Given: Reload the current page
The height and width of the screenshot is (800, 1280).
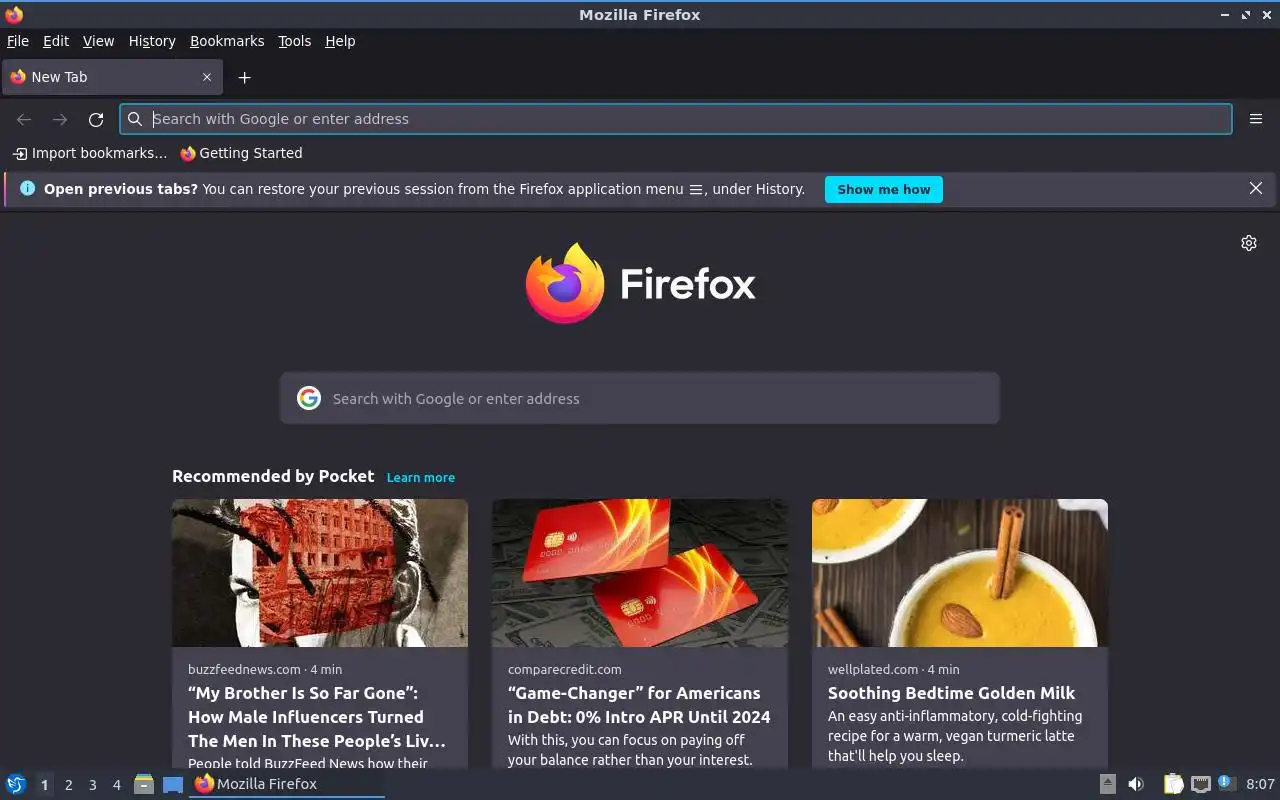Looking at the screenshot, I should click(96, 119).
